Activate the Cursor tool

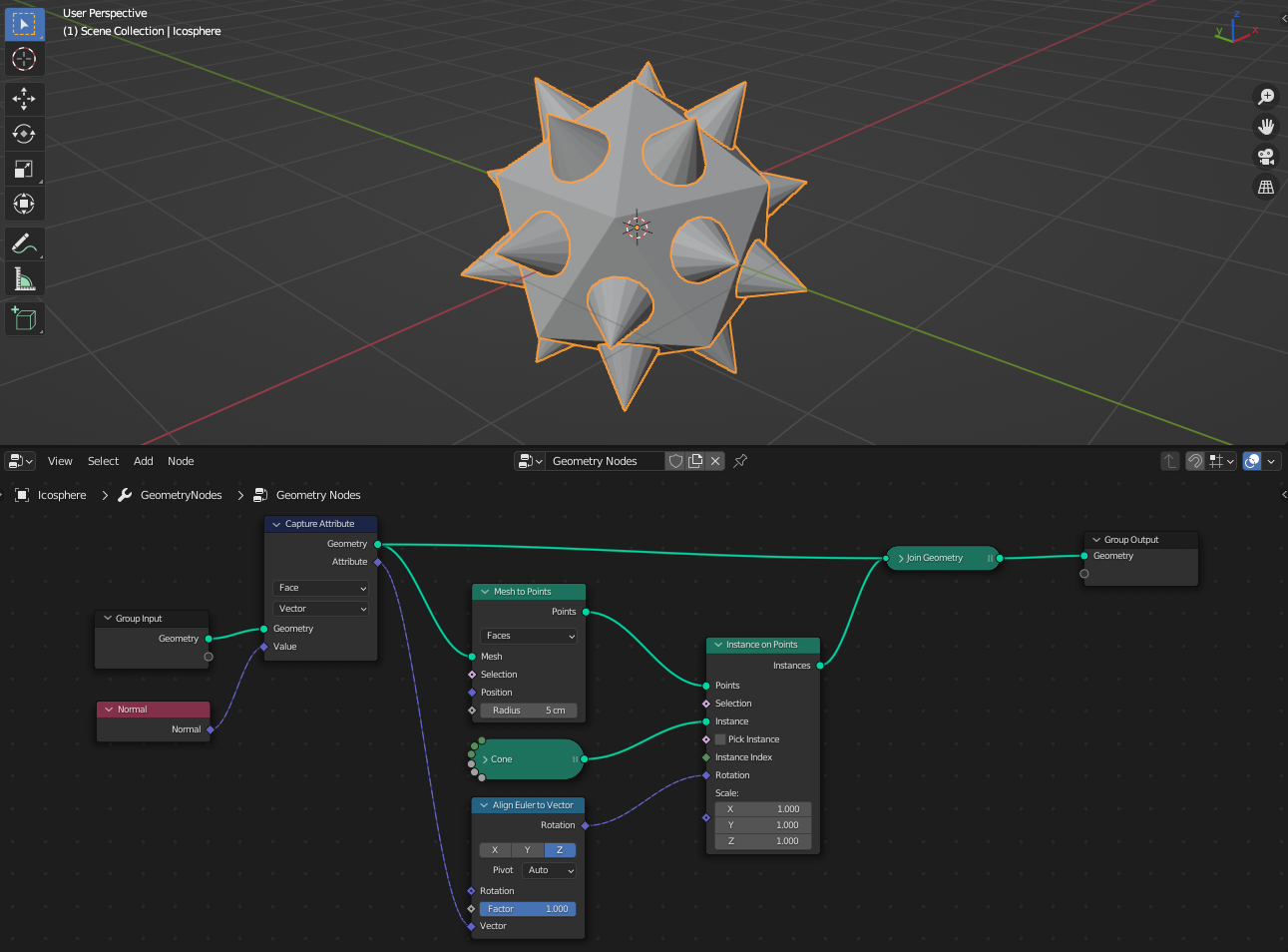point(24,59)
